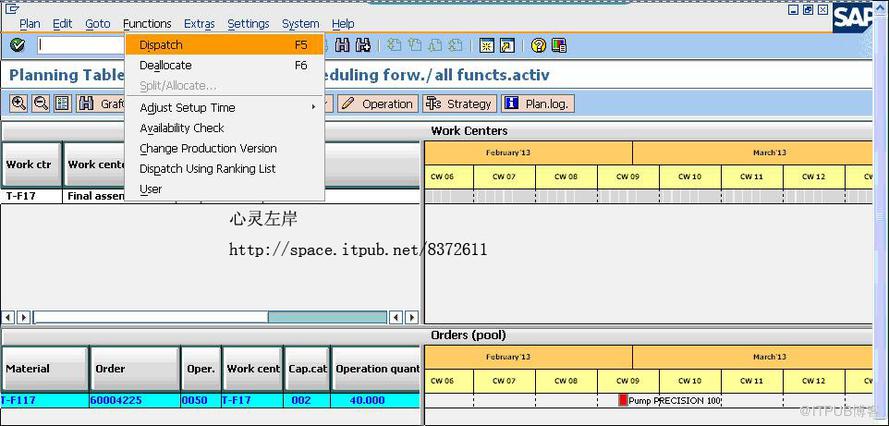Viewport: 889px width, 426px height.
Task: Click the green checkmark Enter icon
Action: click(x=18, y=45)
